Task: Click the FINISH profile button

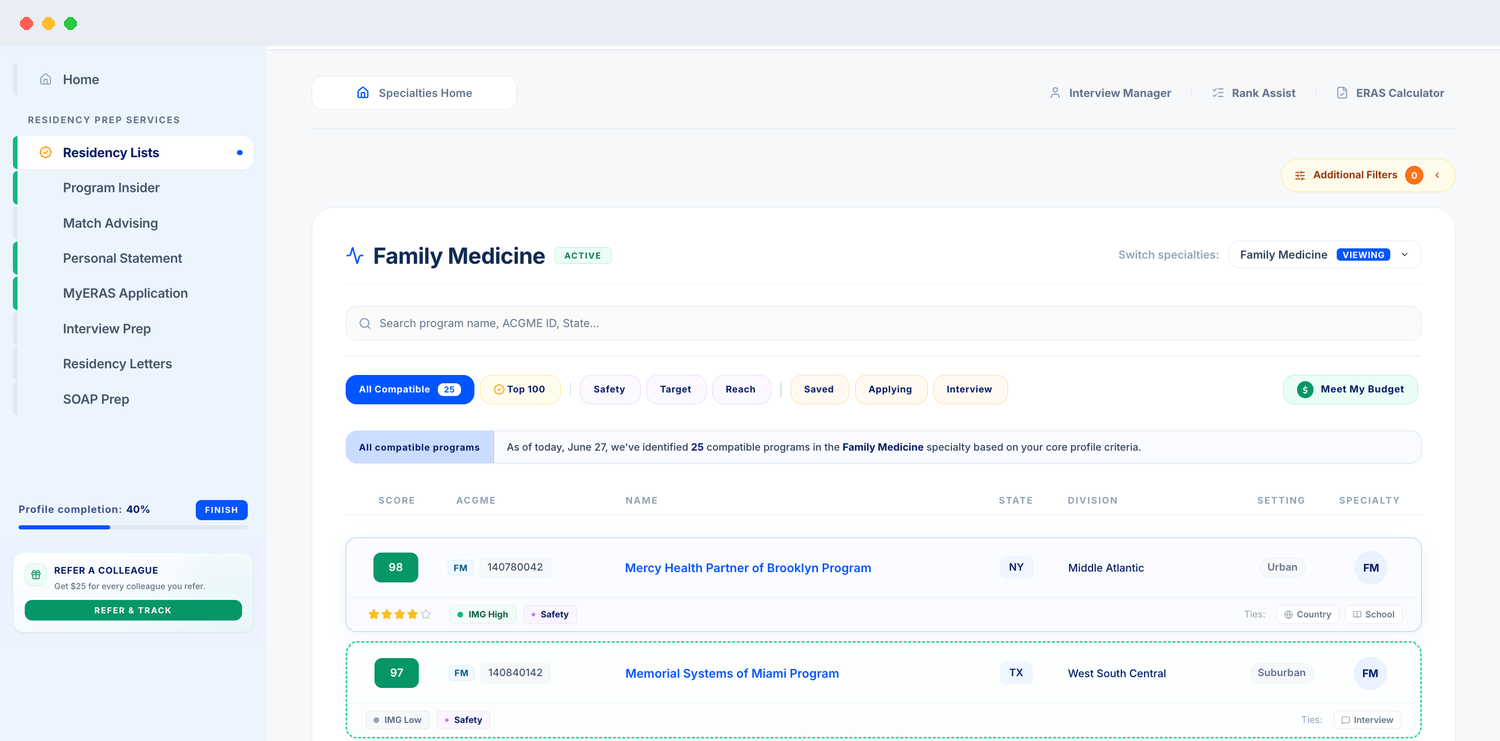Action: pos(221,510)
